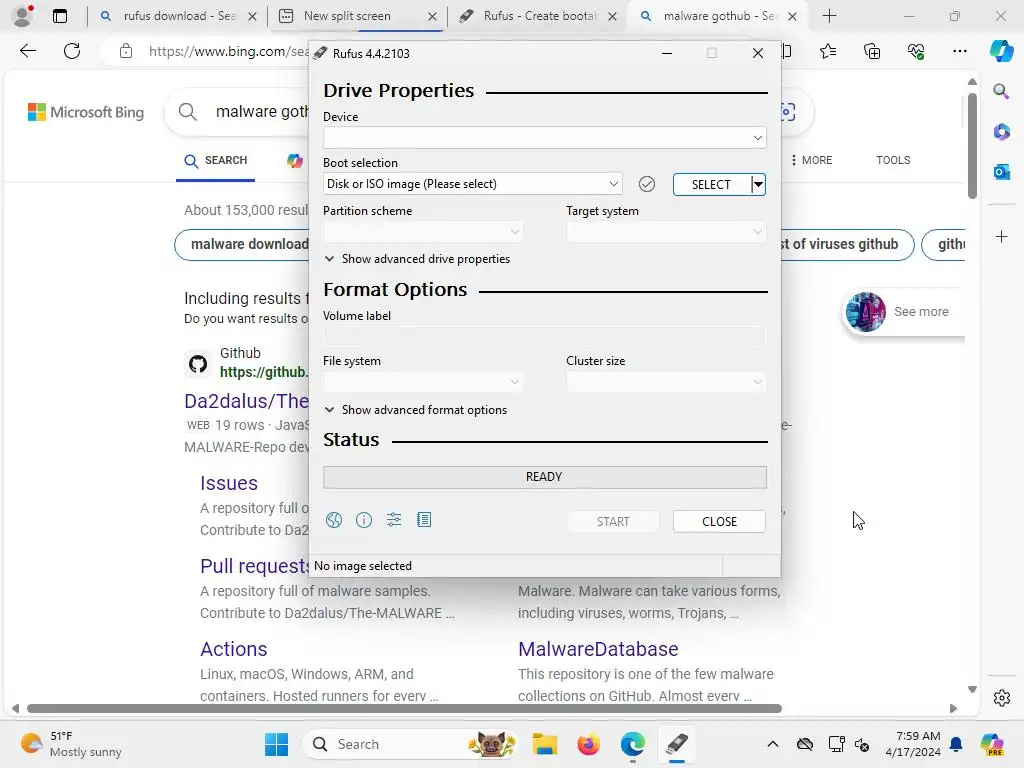
Task: Expand Show advanced drive properties
Action: coord(417,259)
